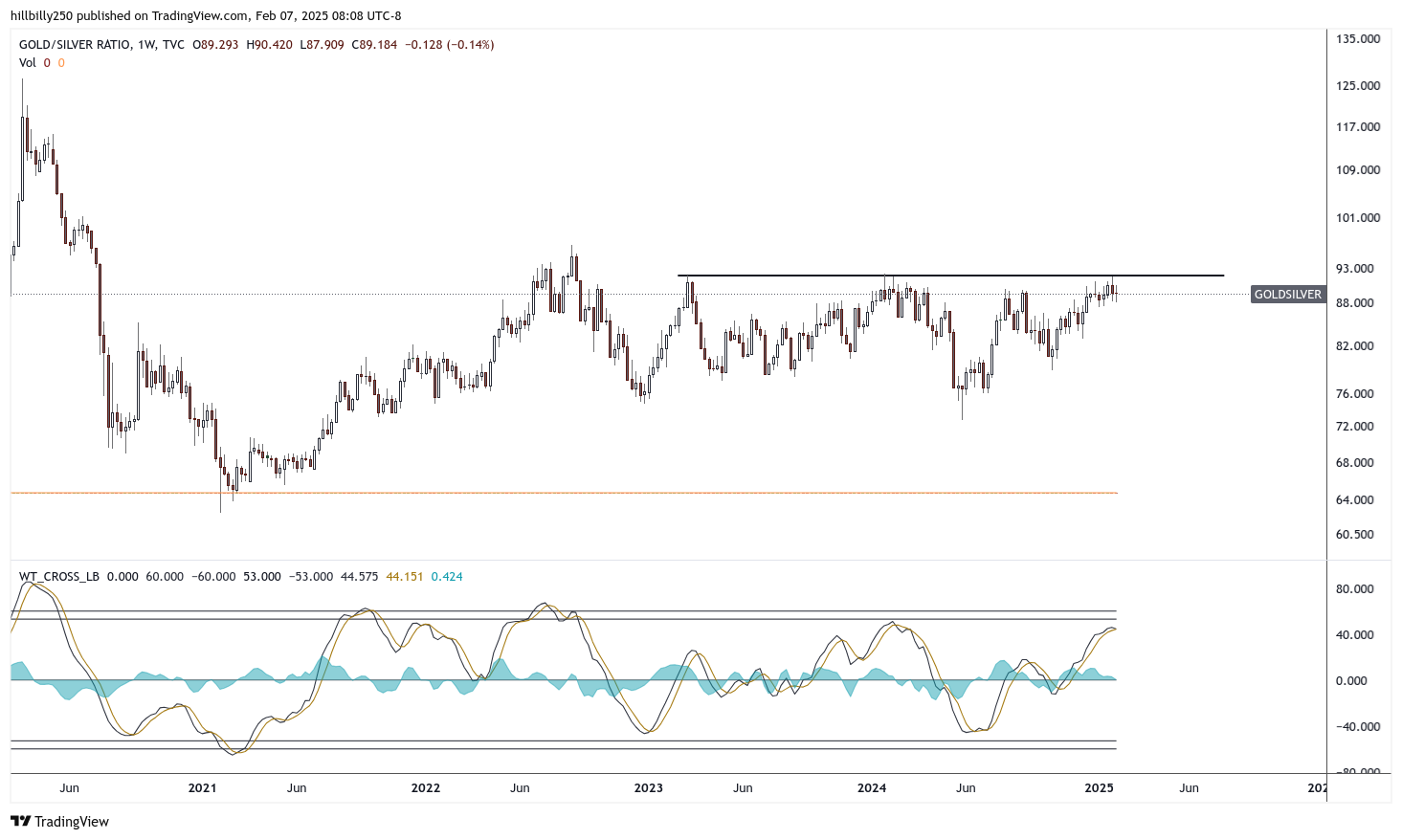1402x840 pixels.
Task: Click the −40.000 oscillator axis label
Action: pyautogui.click(x=1356, y=727)
